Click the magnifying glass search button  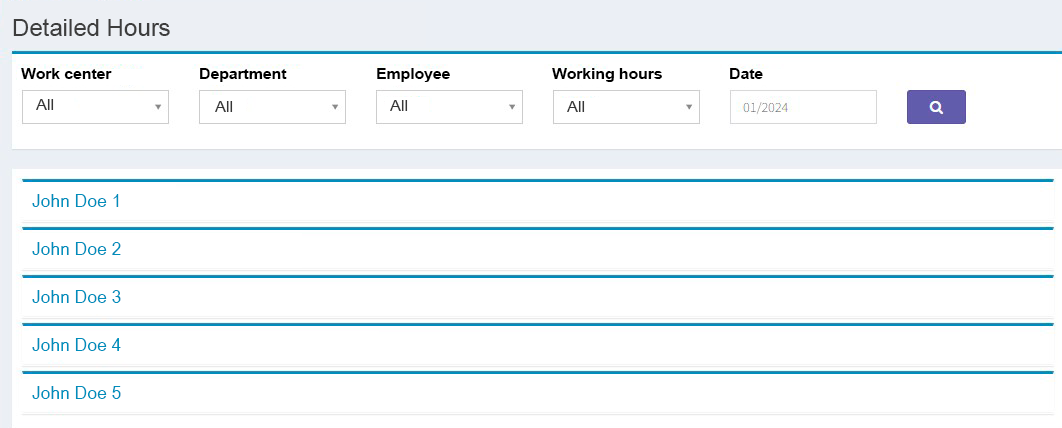[x=936, y=107]
